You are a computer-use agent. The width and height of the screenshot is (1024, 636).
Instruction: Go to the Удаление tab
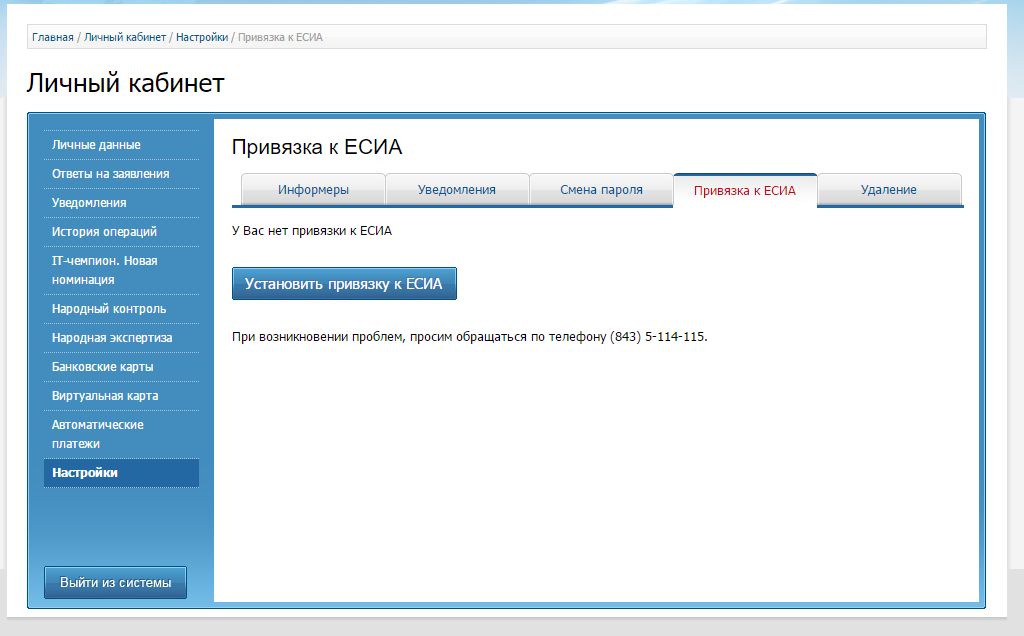pyautogui.click(x=888, y=190)
